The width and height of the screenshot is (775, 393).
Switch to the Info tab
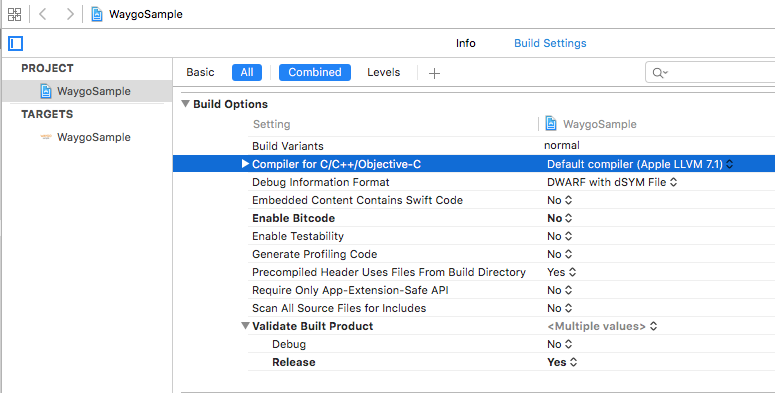pyautogui.click(x=466, y=43)
